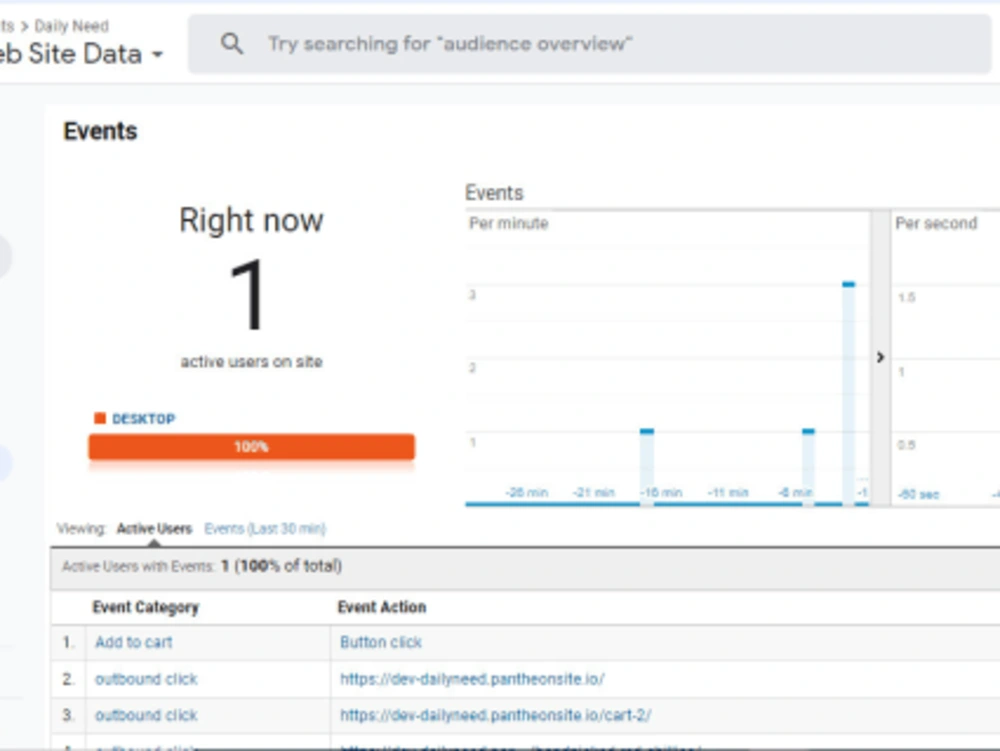1000x751 pixels.
Task: Click the bar at -6 min
Action: pos(808,467)
